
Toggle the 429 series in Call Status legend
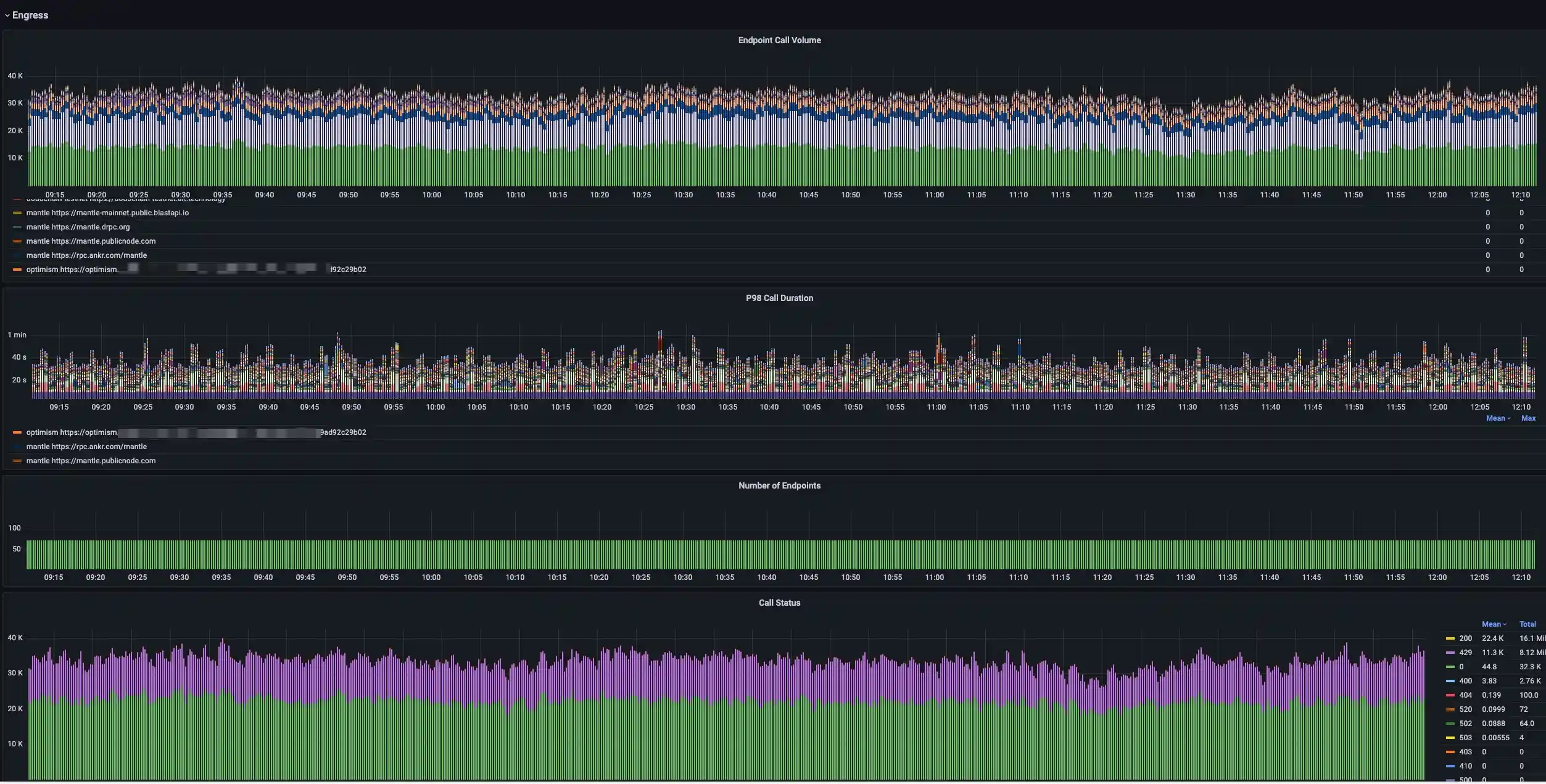[x=1465, y=653]
